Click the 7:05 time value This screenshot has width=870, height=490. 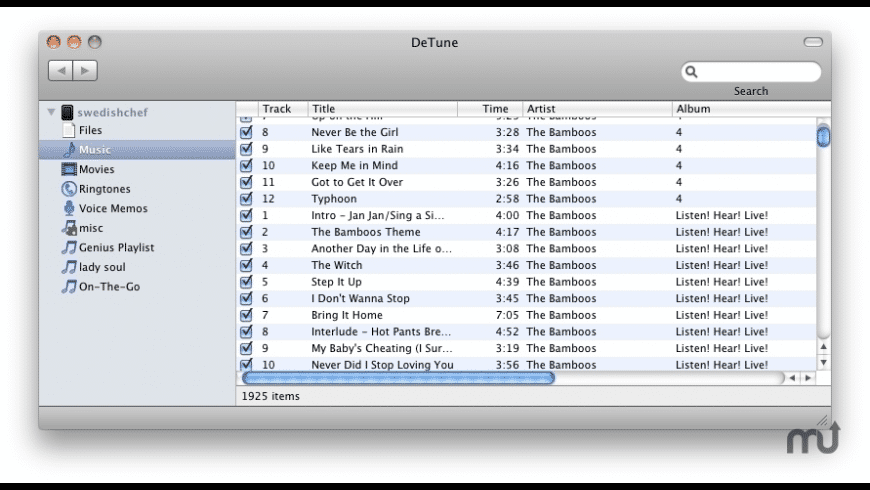[507, 315]
